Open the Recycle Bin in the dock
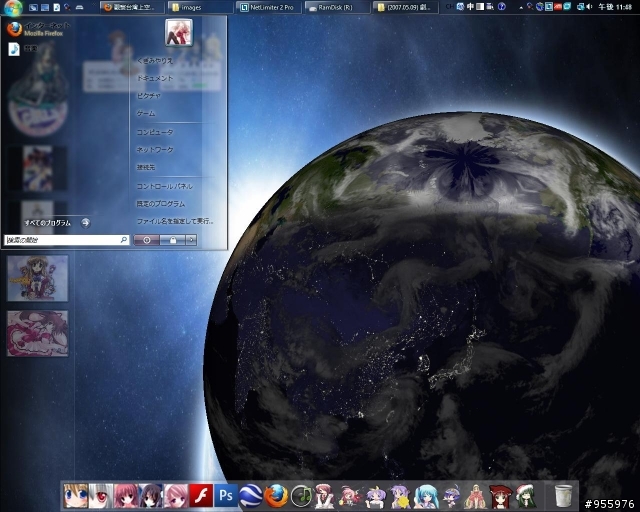Screen dimensions: 640x512 (564, 495)
